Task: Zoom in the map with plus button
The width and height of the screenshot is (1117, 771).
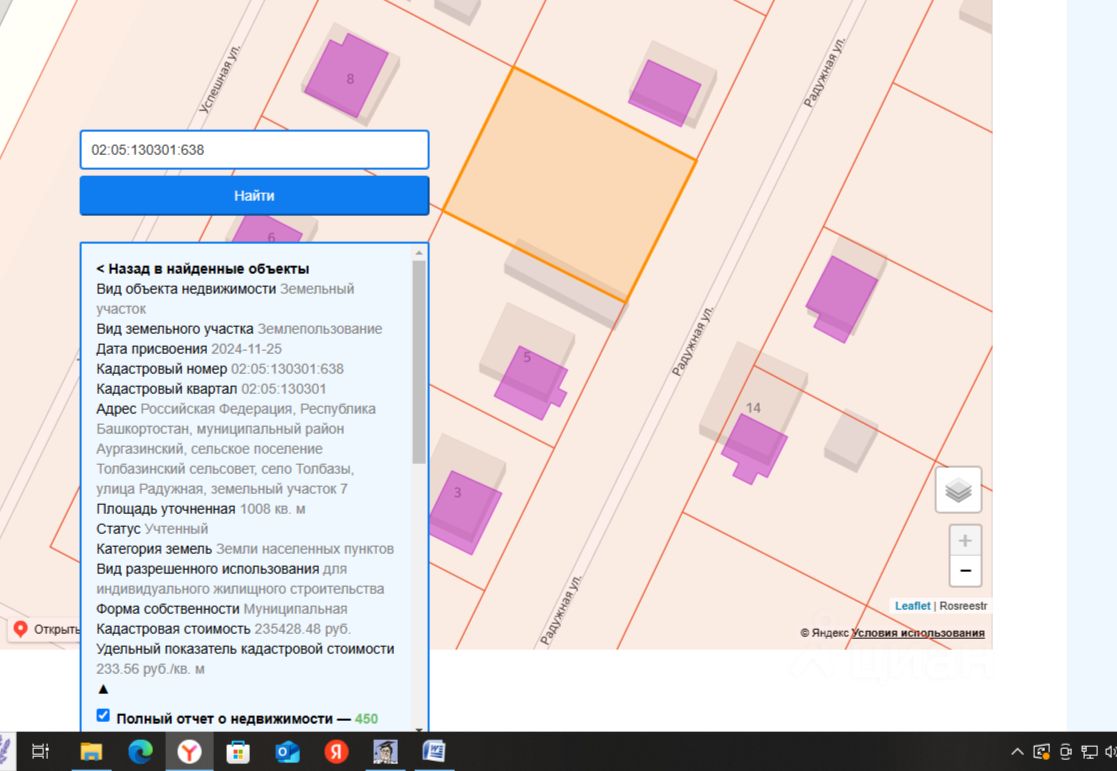Action: [x=965, y=541]
